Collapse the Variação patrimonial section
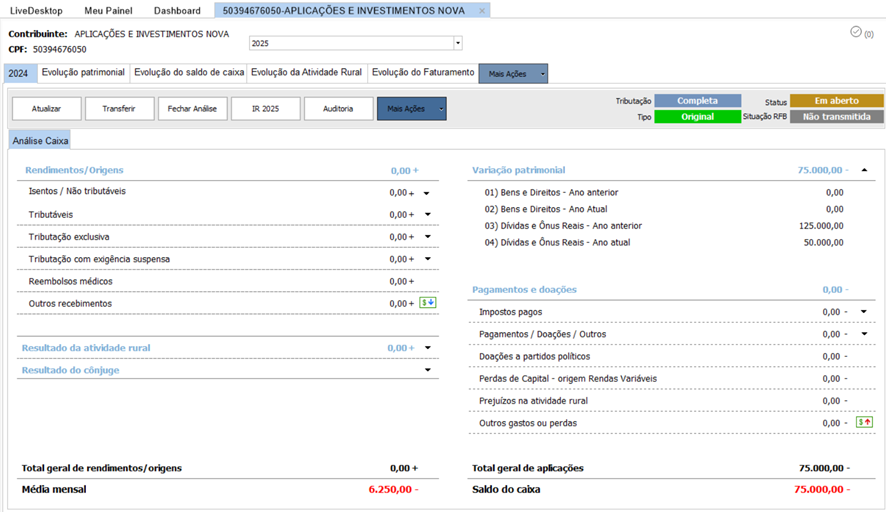886x512 pixels. tap(864, 170)
